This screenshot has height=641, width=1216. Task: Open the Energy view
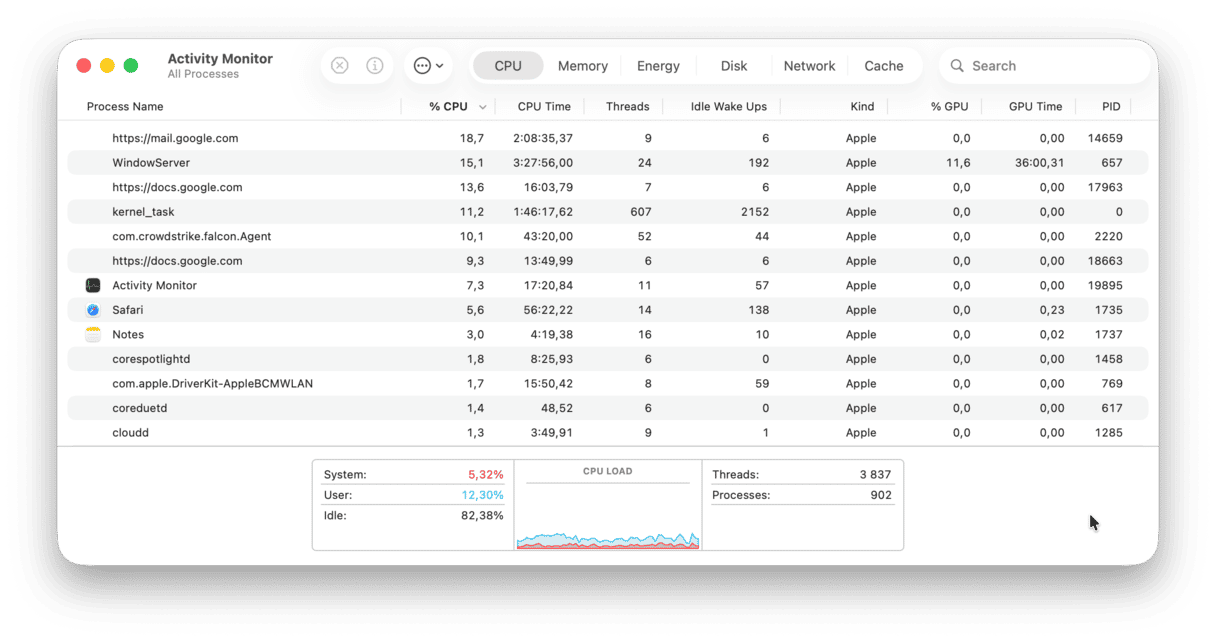click(x=658, y=65)
